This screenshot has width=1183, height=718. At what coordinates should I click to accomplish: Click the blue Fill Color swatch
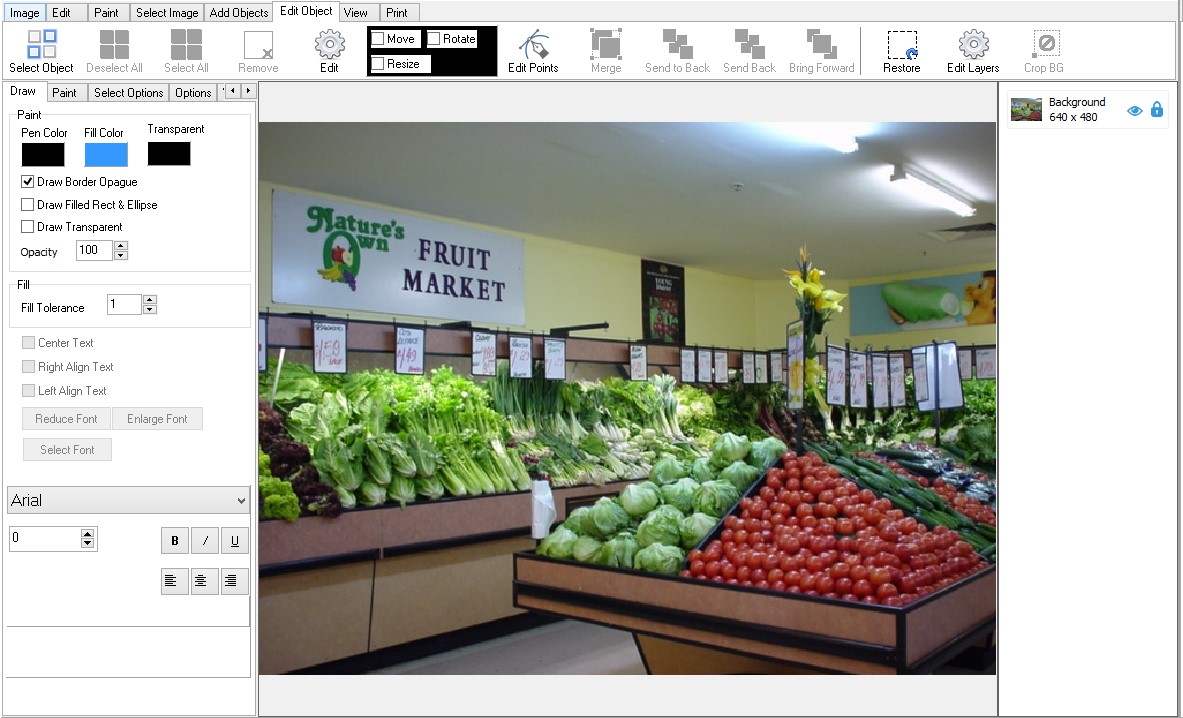(106, 154)
